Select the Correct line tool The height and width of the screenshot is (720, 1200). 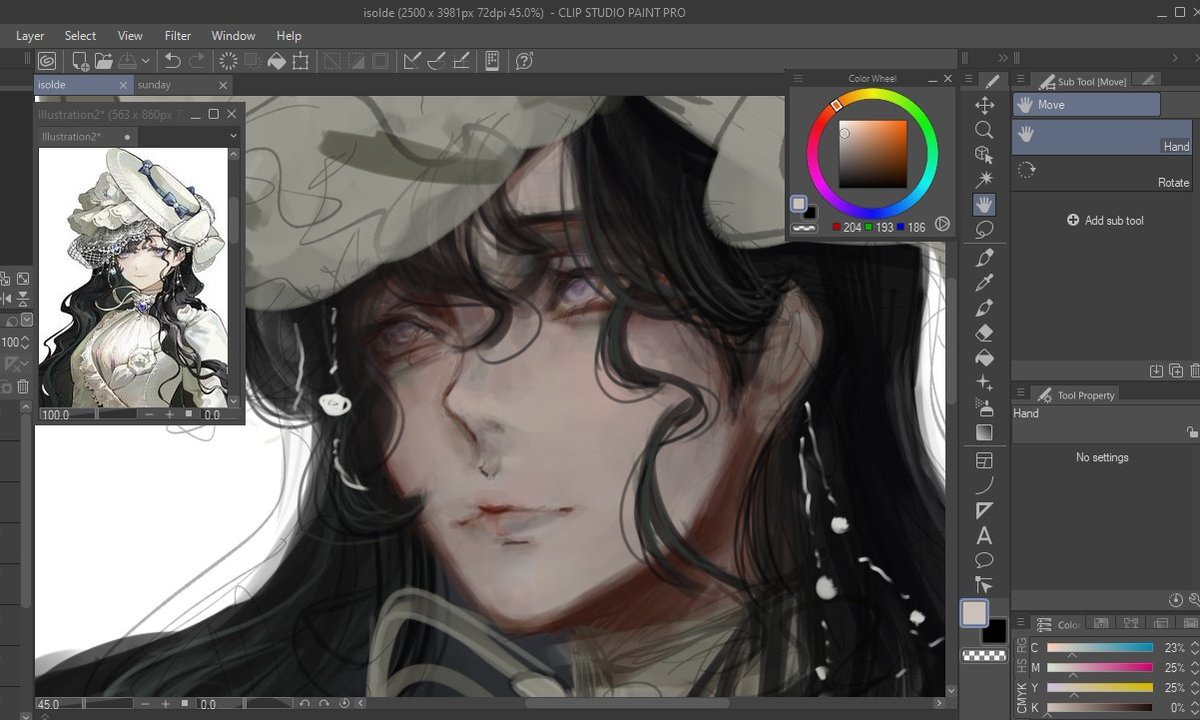tap(984, 585)
